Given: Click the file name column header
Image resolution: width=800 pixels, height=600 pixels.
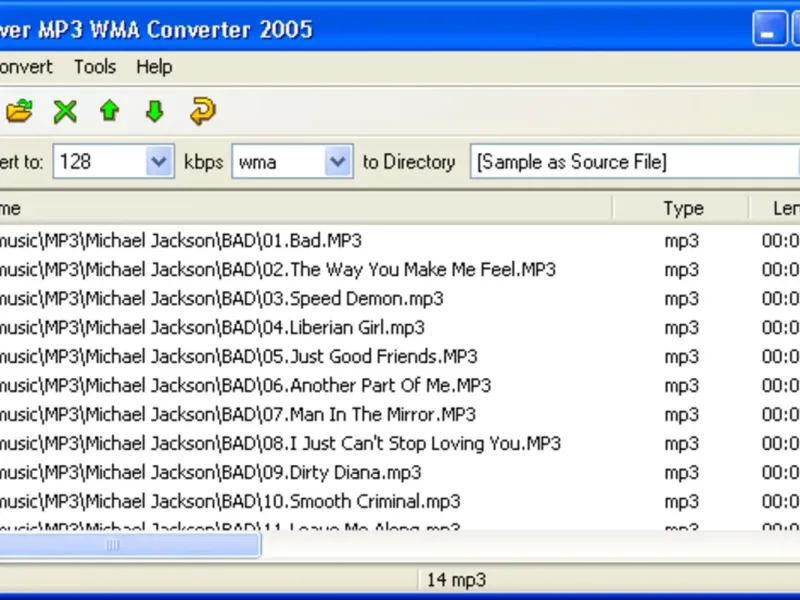Looking at the screenshot, I should tap(306, 208).
